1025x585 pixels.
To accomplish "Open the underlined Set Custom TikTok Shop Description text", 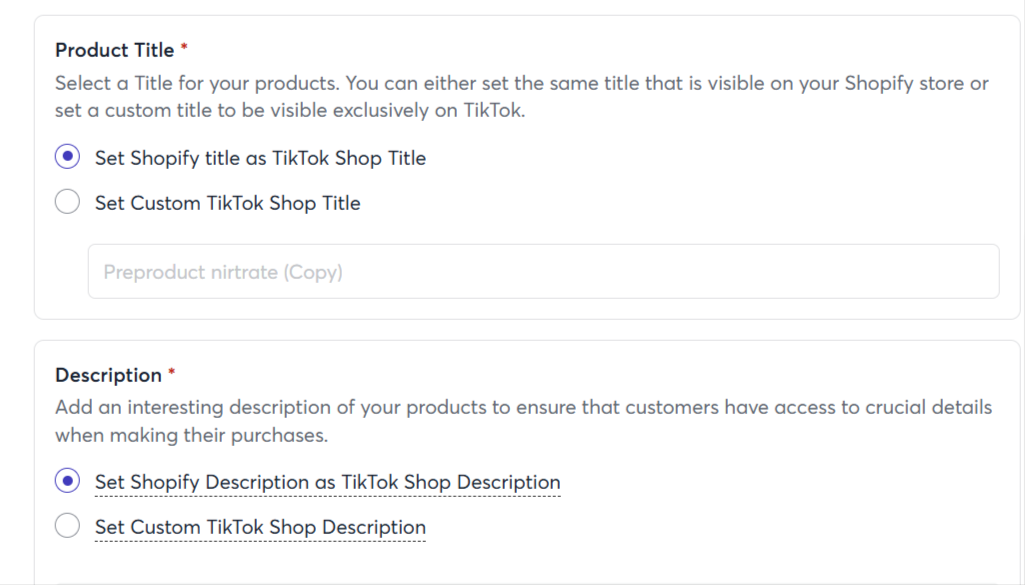I will pyautogui.click(x=260, y=527).
